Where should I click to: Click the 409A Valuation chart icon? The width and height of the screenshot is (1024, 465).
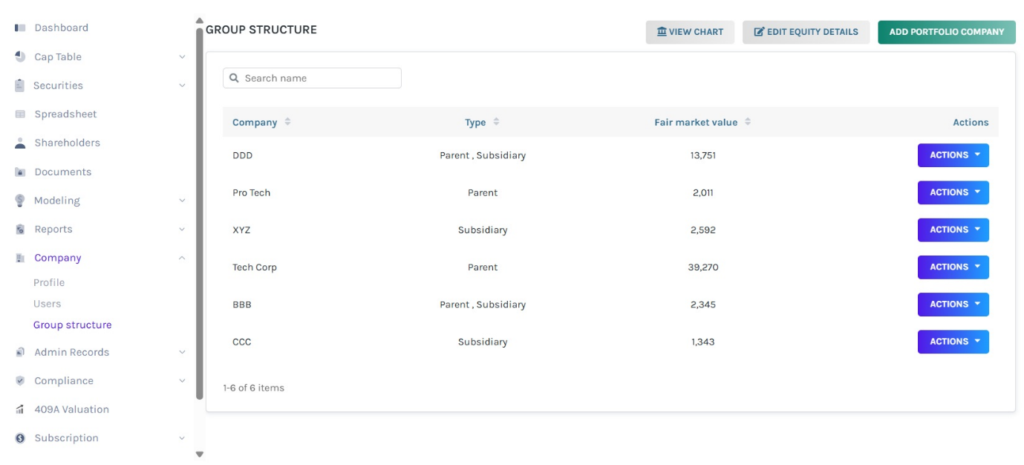pos(20,410)
